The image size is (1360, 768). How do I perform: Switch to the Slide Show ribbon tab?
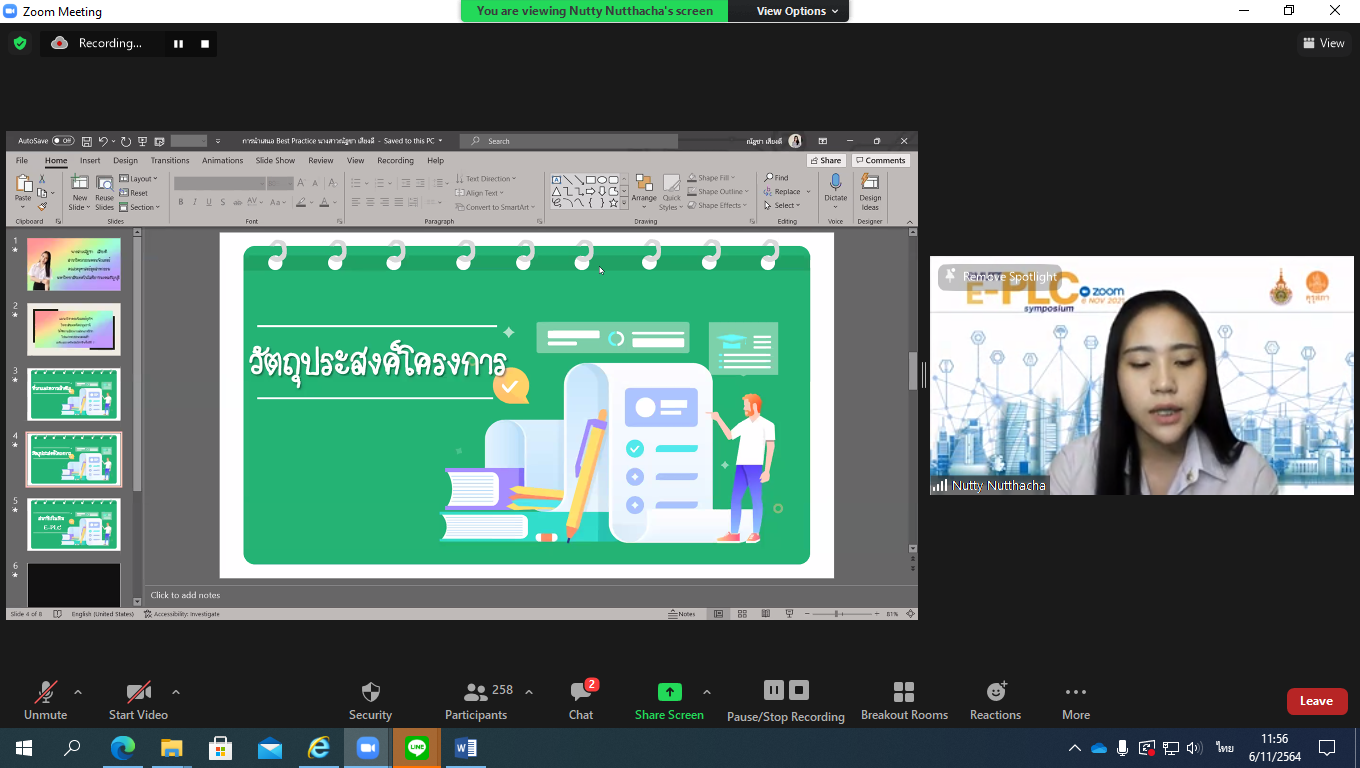(x=275, y=160)
